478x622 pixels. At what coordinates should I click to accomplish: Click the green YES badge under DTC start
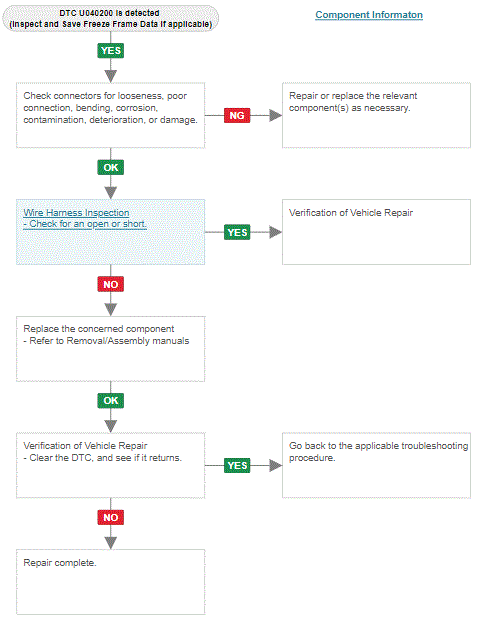point(111,51)
